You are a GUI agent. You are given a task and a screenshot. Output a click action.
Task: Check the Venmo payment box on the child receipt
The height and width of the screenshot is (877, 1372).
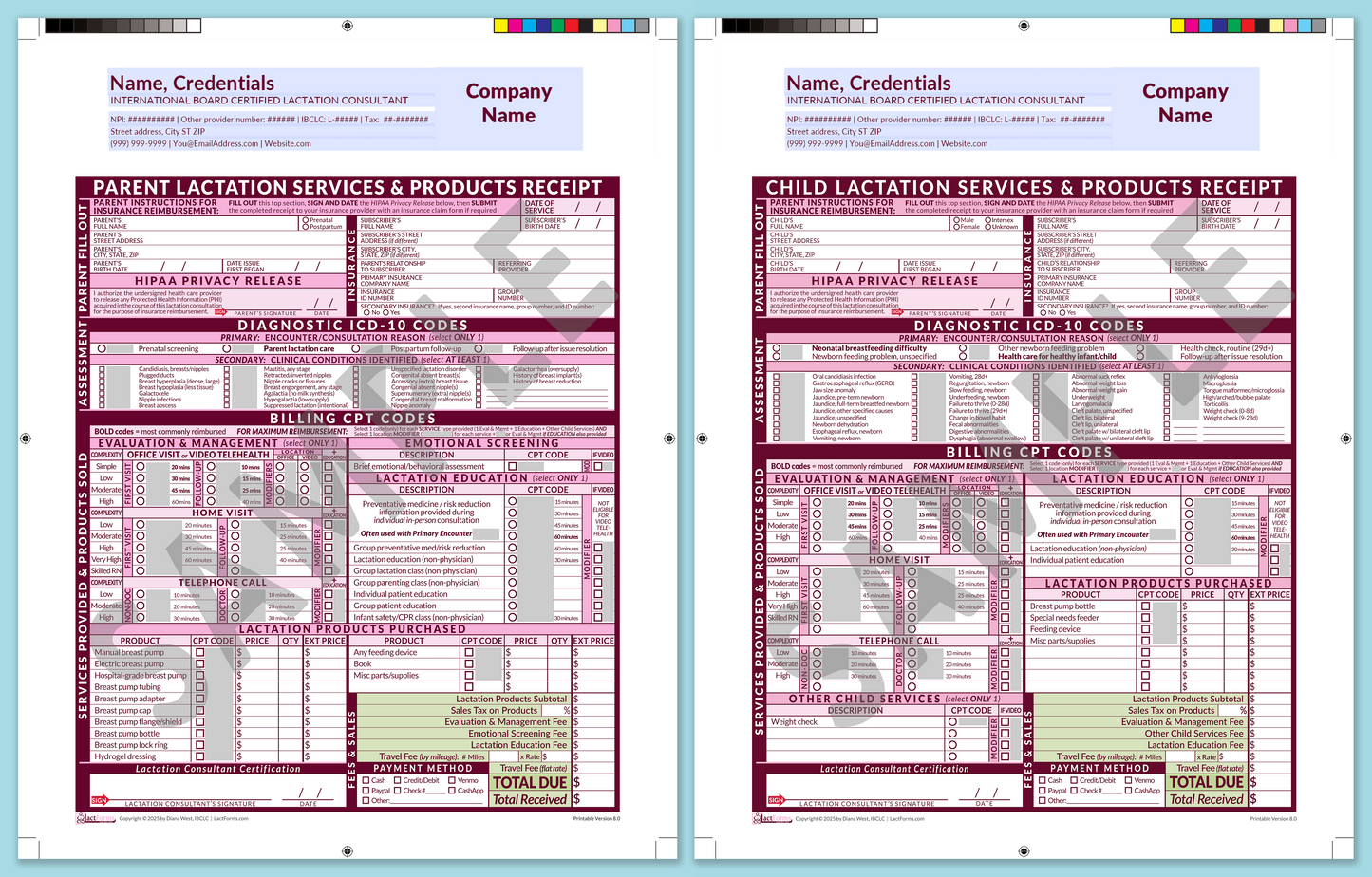pyautogui.click(x=1127, y=780)
